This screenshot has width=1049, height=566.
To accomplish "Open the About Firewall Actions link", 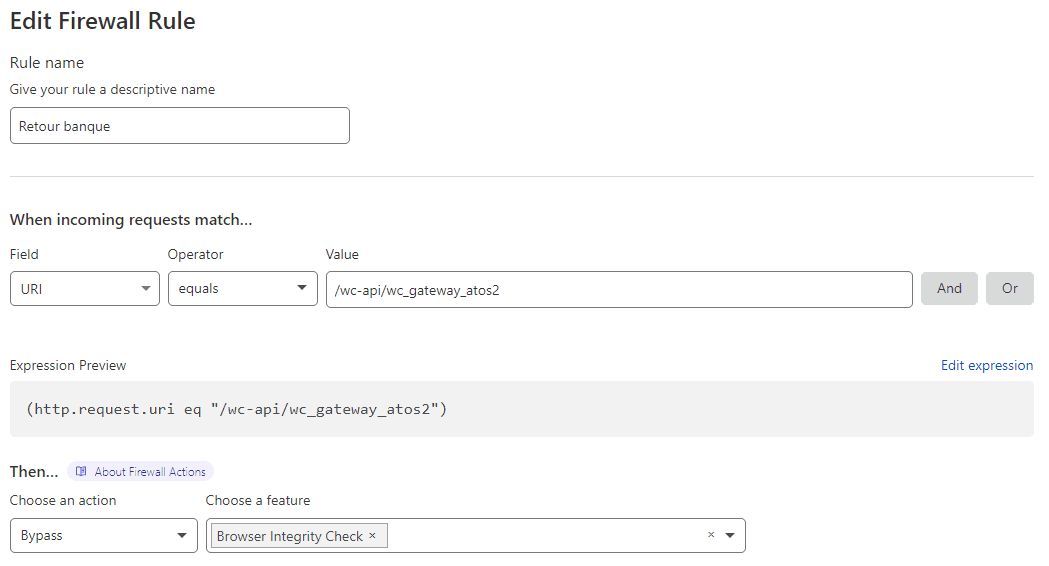I will tap(150, 472).
